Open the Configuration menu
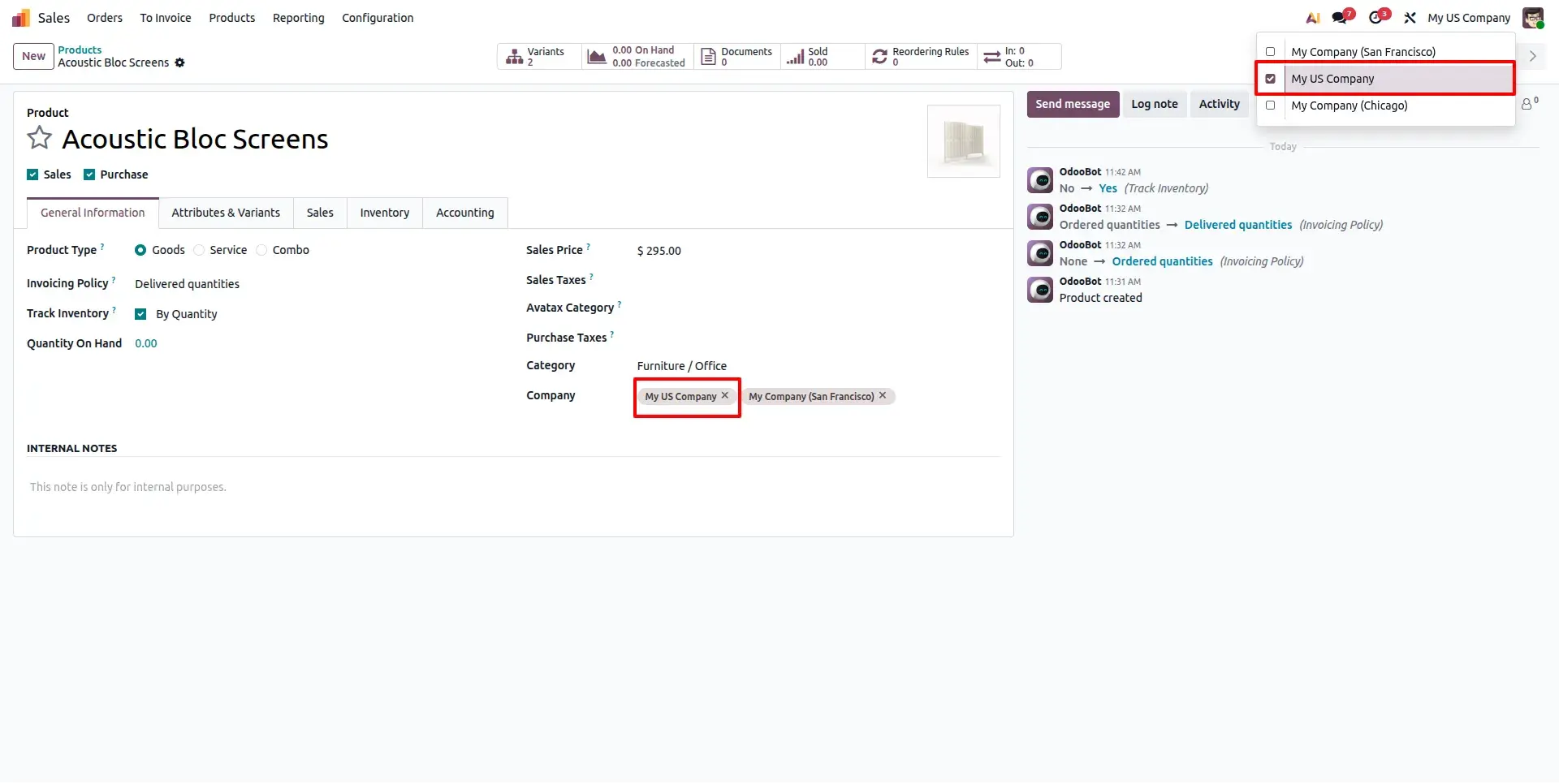1559x784 pixels. [378, 18]
